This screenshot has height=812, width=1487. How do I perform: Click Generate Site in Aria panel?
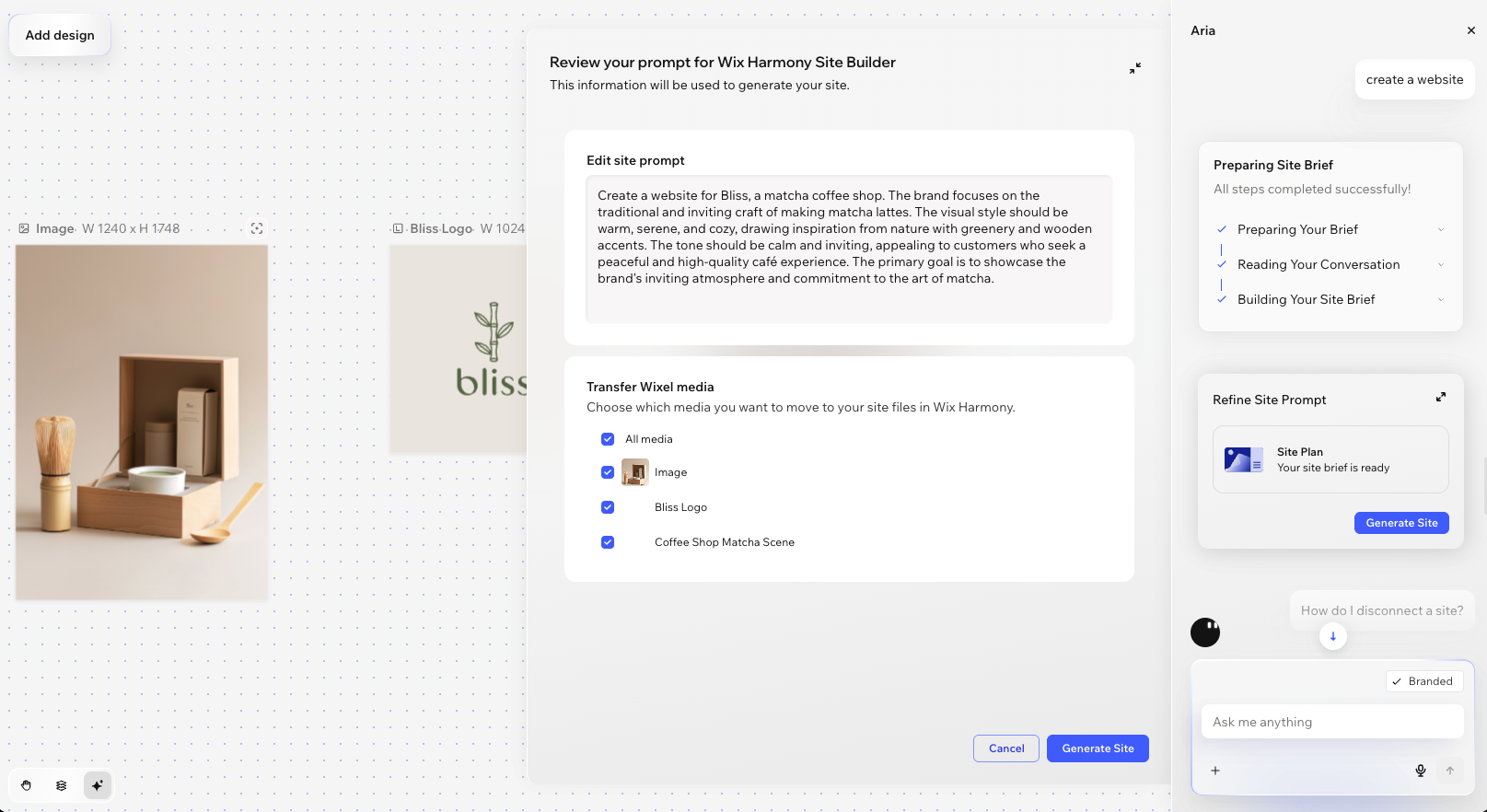(x=1401, y=523)
